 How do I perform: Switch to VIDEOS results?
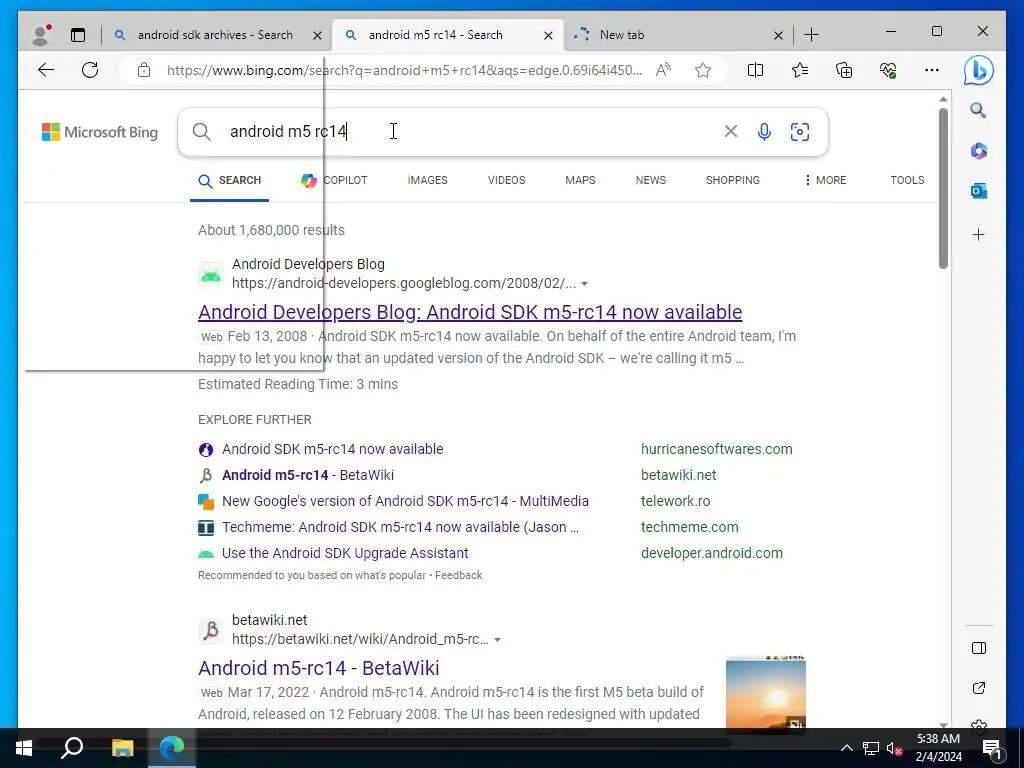point(506,180)
